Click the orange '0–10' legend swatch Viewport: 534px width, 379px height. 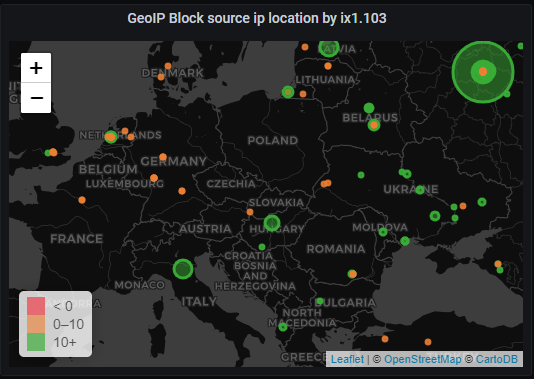point(36,324)
